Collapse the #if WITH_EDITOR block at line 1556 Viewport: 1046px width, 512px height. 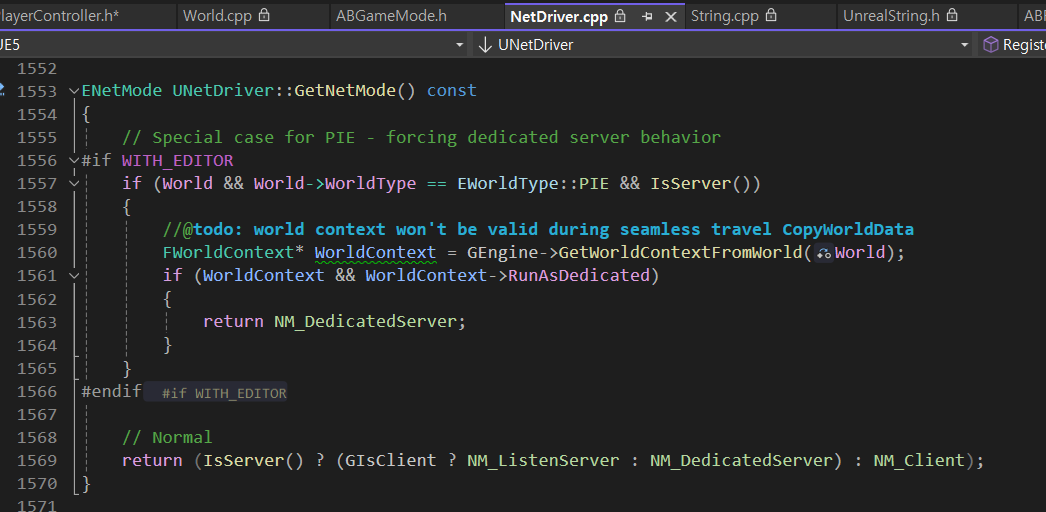click(x=73, y=160)
